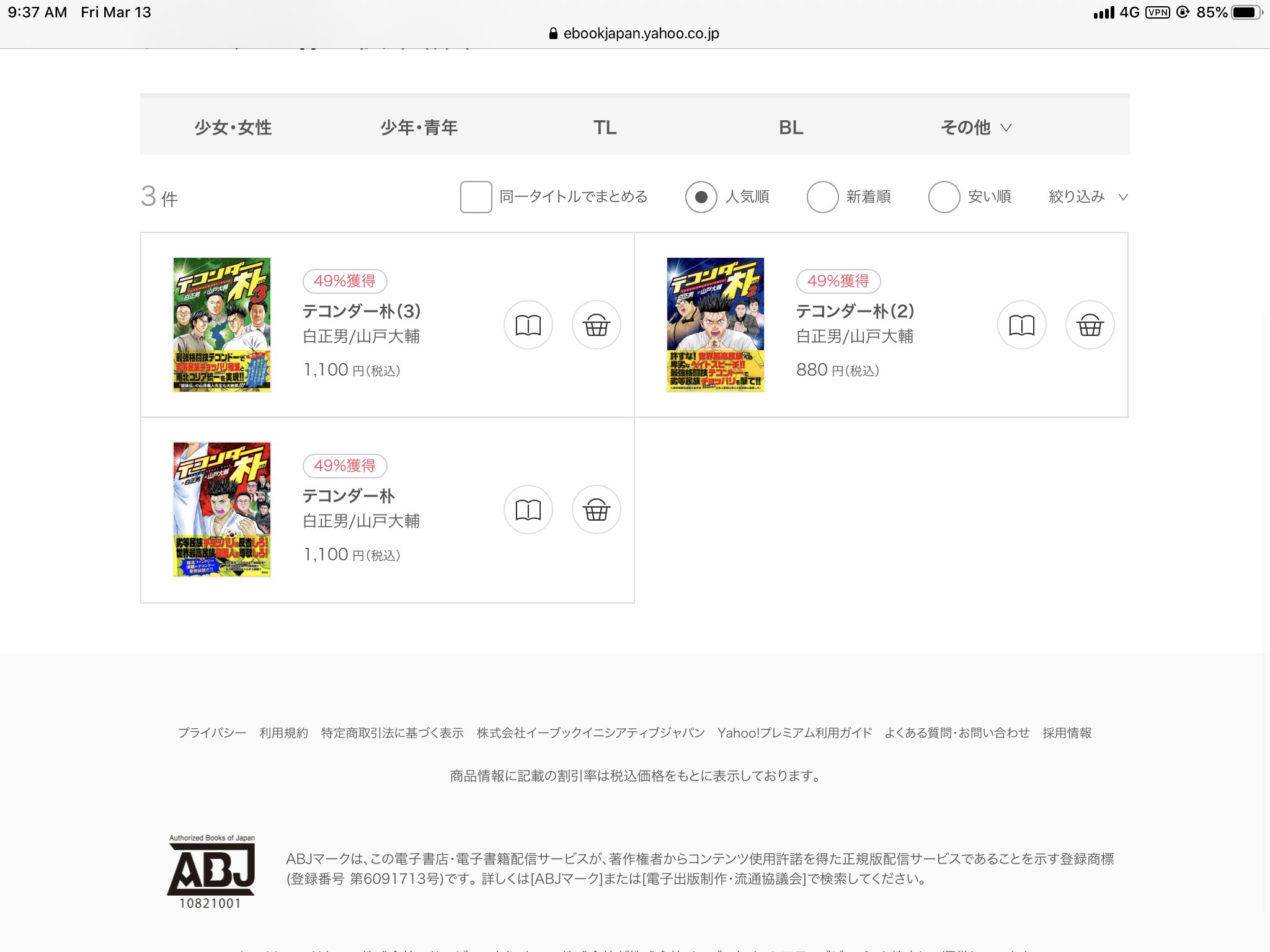Viewport: 1270px width, 952px height.
Task: Expand the 絞り込み filter dropdown
Action: (1088, 197)
